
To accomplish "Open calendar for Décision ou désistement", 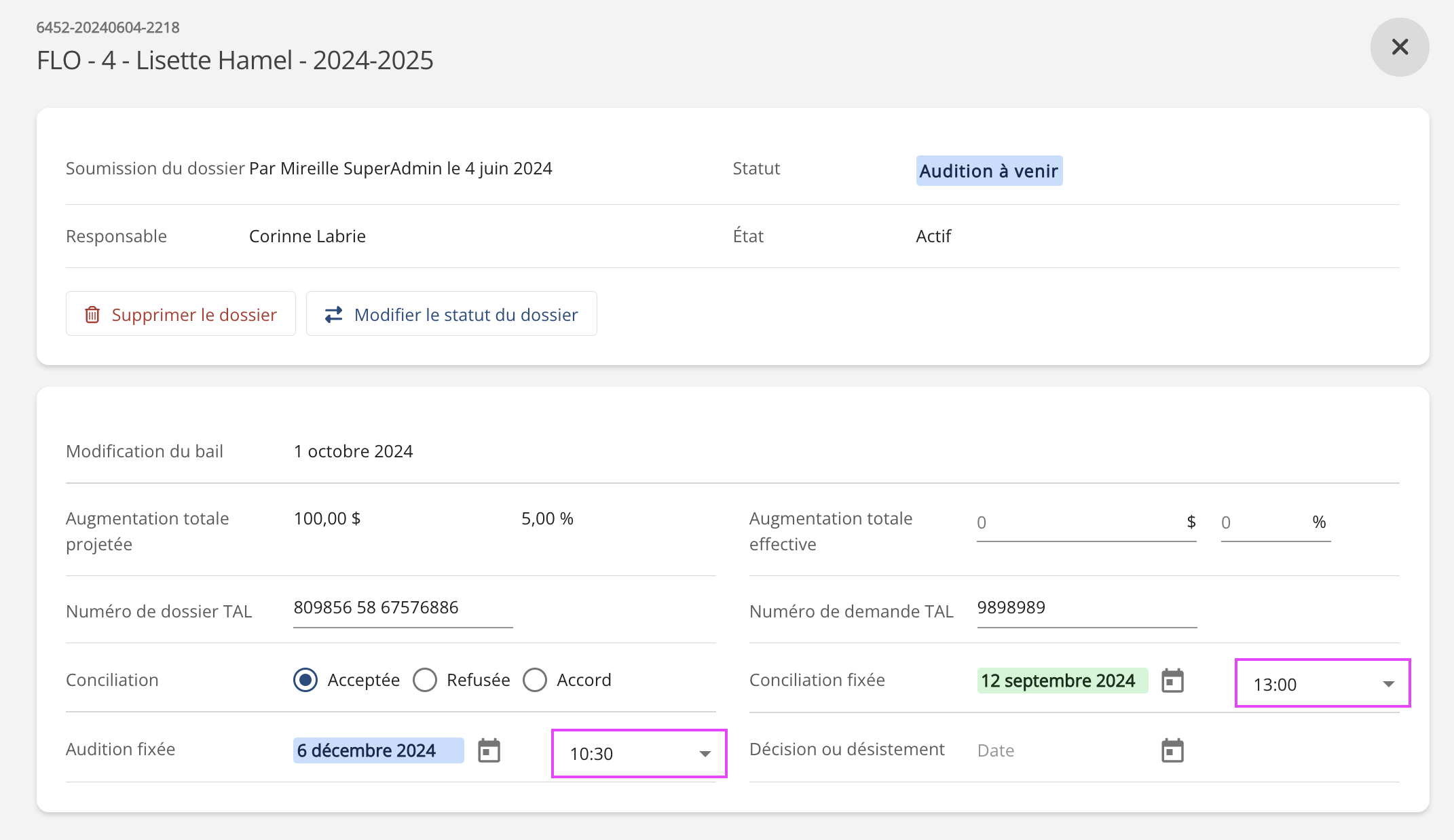I will tap(1172, 750).
